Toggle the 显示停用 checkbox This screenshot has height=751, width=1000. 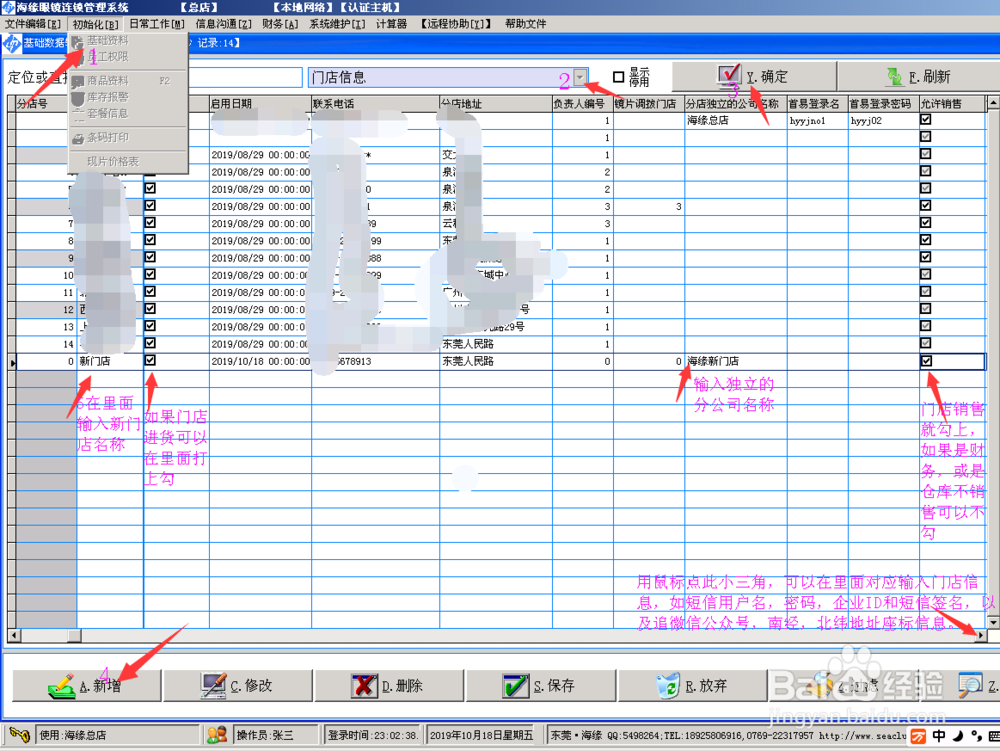point(618,77)
